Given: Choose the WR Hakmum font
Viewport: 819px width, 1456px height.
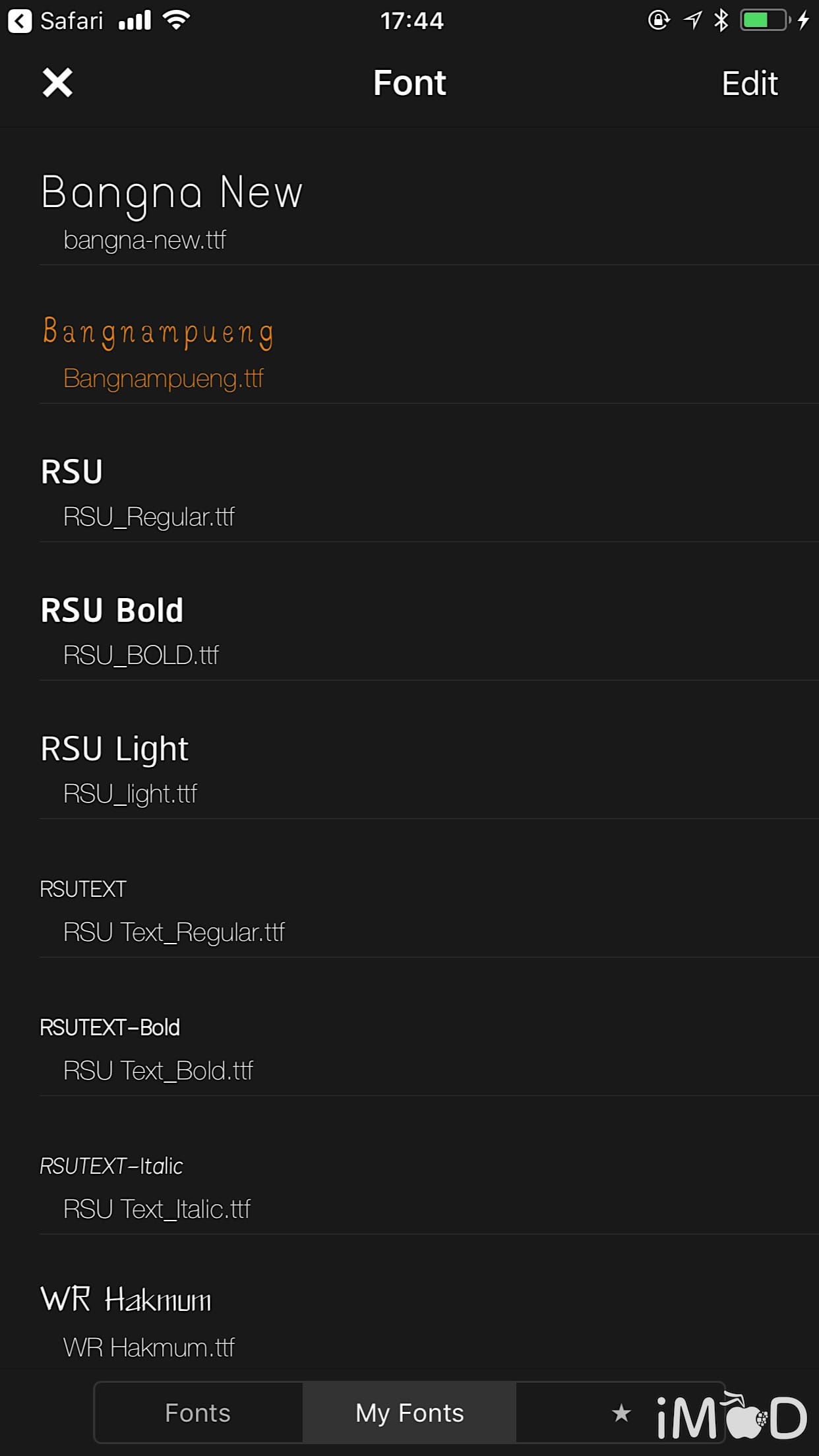Looking at the screenshot, I should [x=138, y=1321].
